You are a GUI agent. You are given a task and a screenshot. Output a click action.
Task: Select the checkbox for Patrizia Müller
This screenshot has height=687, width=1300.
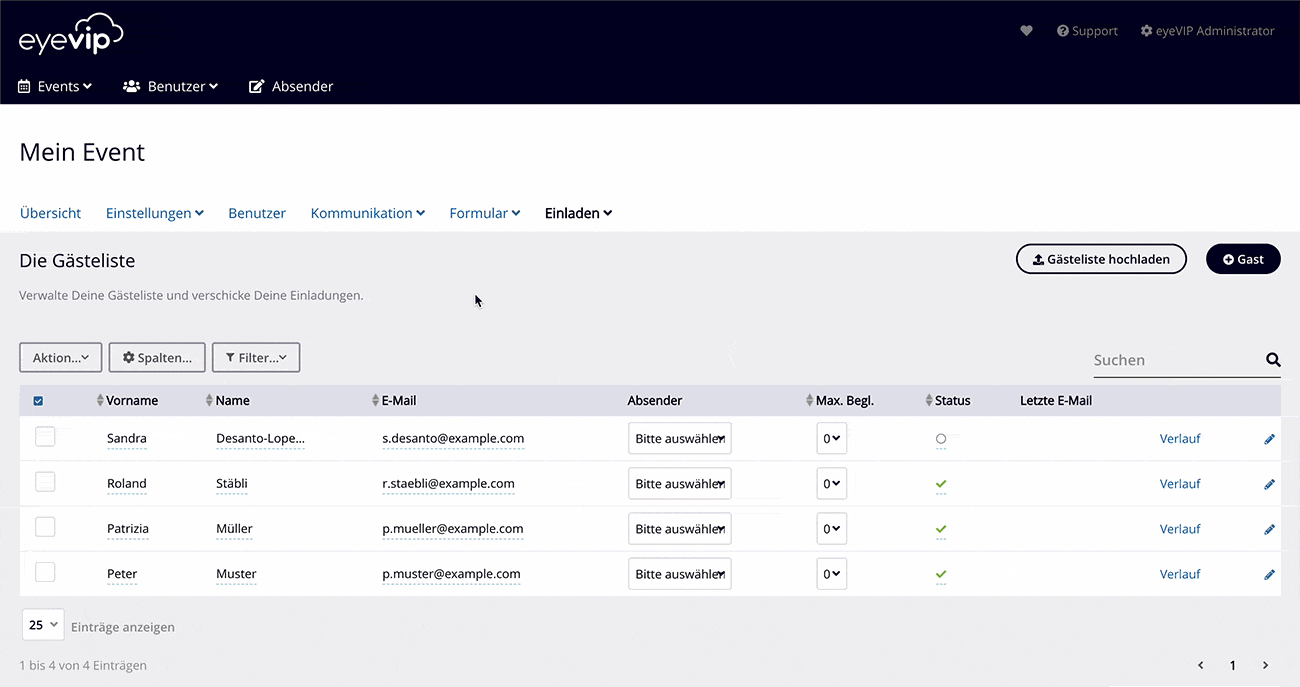pyautogui.click(x=45, y=526)
